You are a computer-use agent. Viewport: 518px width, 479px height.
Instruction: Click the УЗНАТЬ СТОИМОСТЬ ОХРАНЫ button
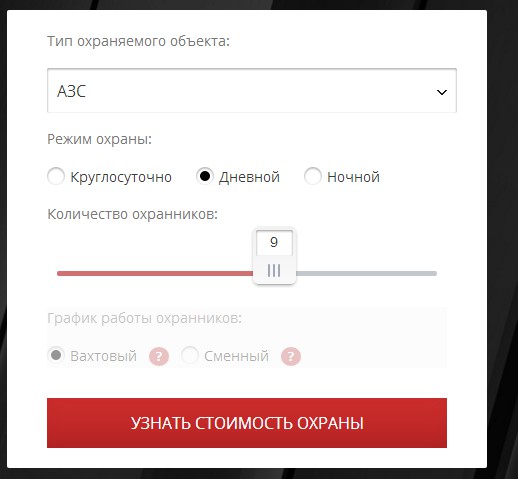247,423
